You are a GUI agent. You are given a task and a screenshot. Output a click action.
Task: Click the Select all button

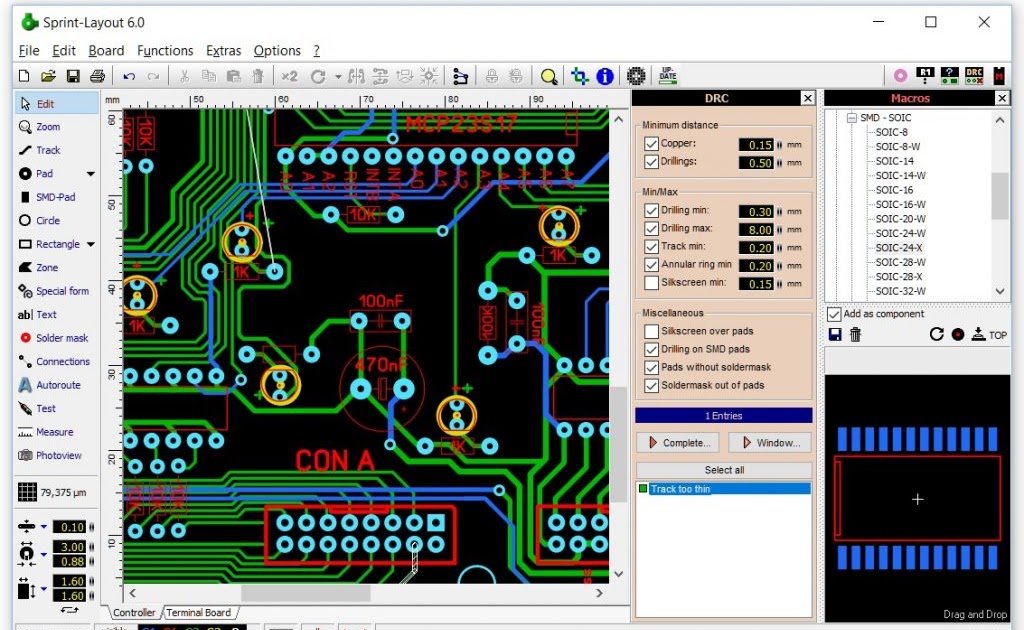tap(724, 470)
